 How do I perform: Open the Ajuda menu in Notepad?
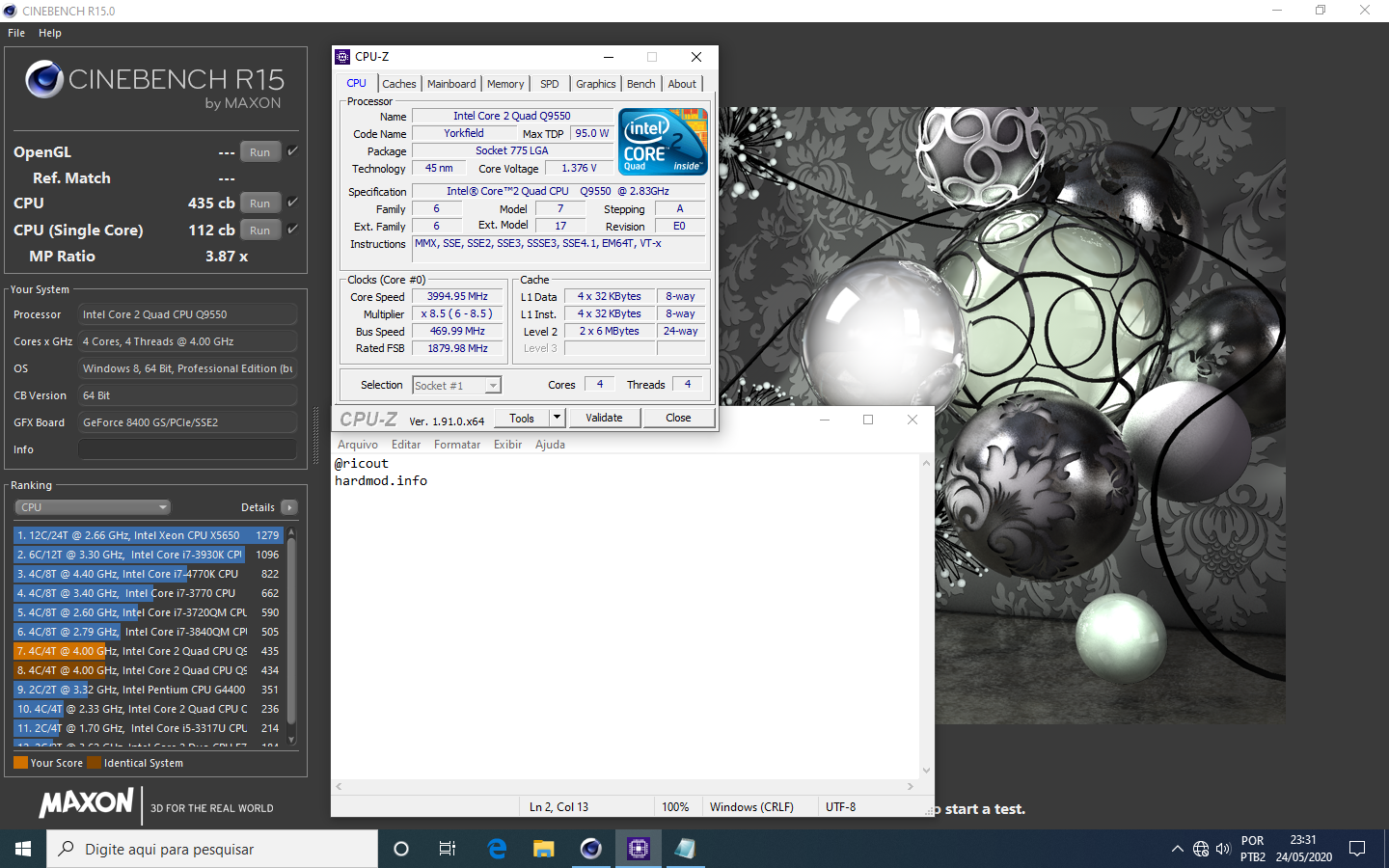(x=551, y=445)
